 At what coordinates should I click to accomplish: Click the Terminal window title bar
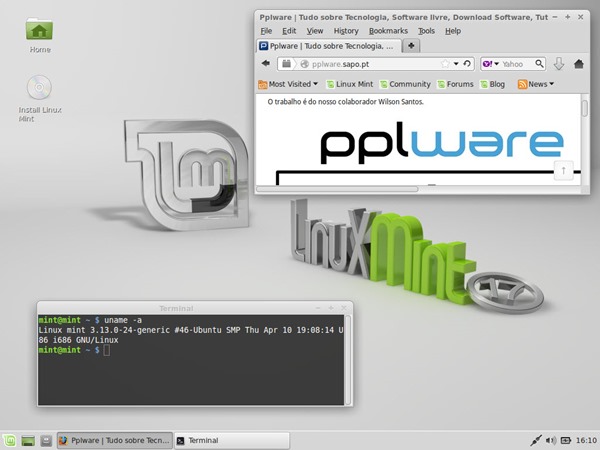195,308
